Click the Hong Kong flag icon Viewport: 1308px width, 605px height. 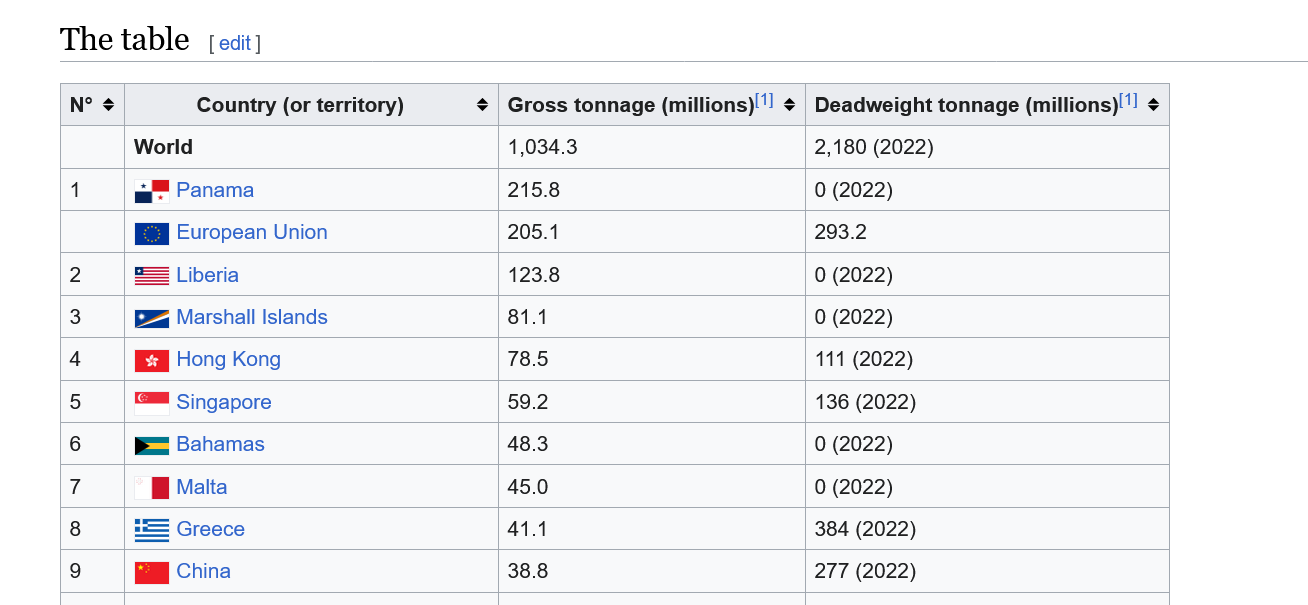tap(152, 360)
